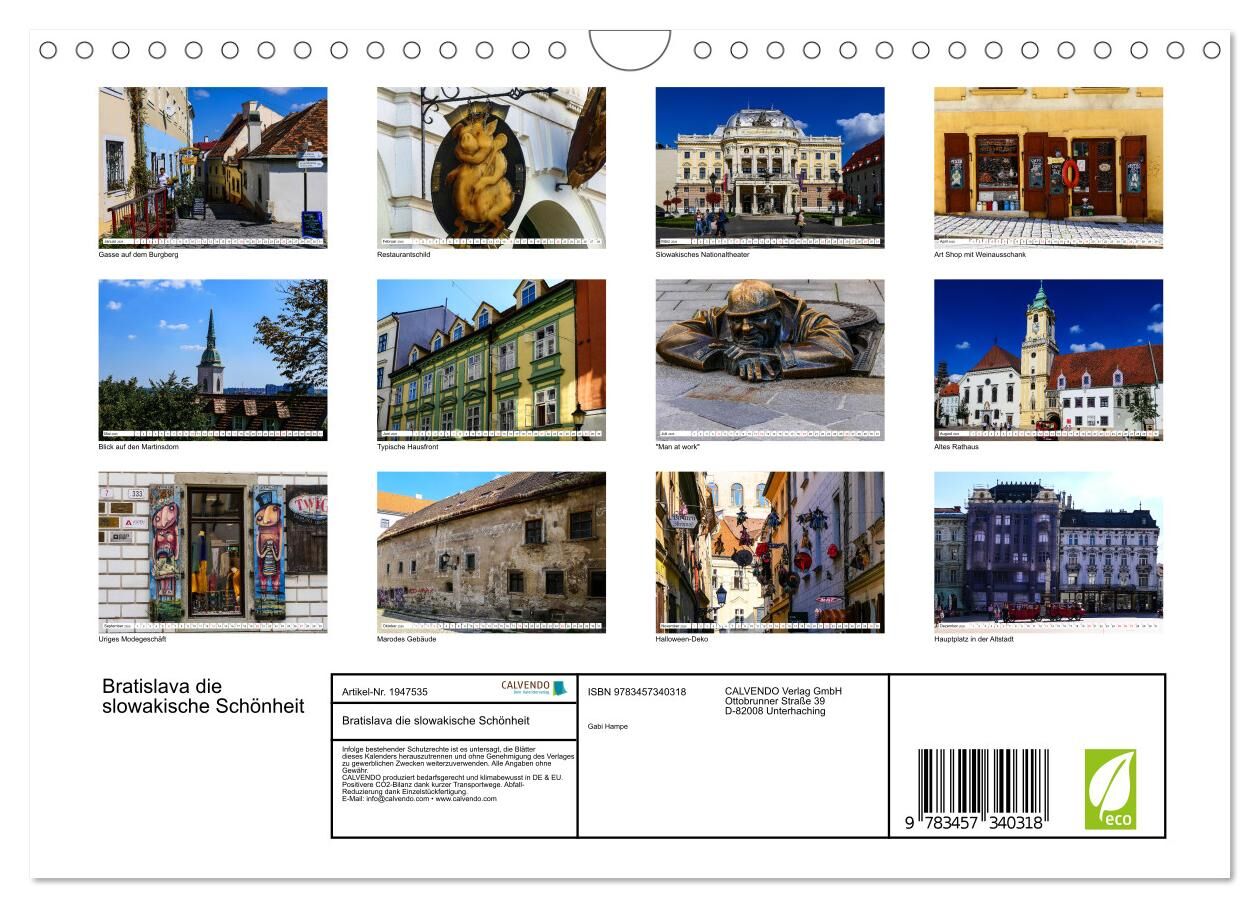Open the 'Marodes Gebäude' photo
Viewport: 1260px width, 908px height.
pos(491,547)
